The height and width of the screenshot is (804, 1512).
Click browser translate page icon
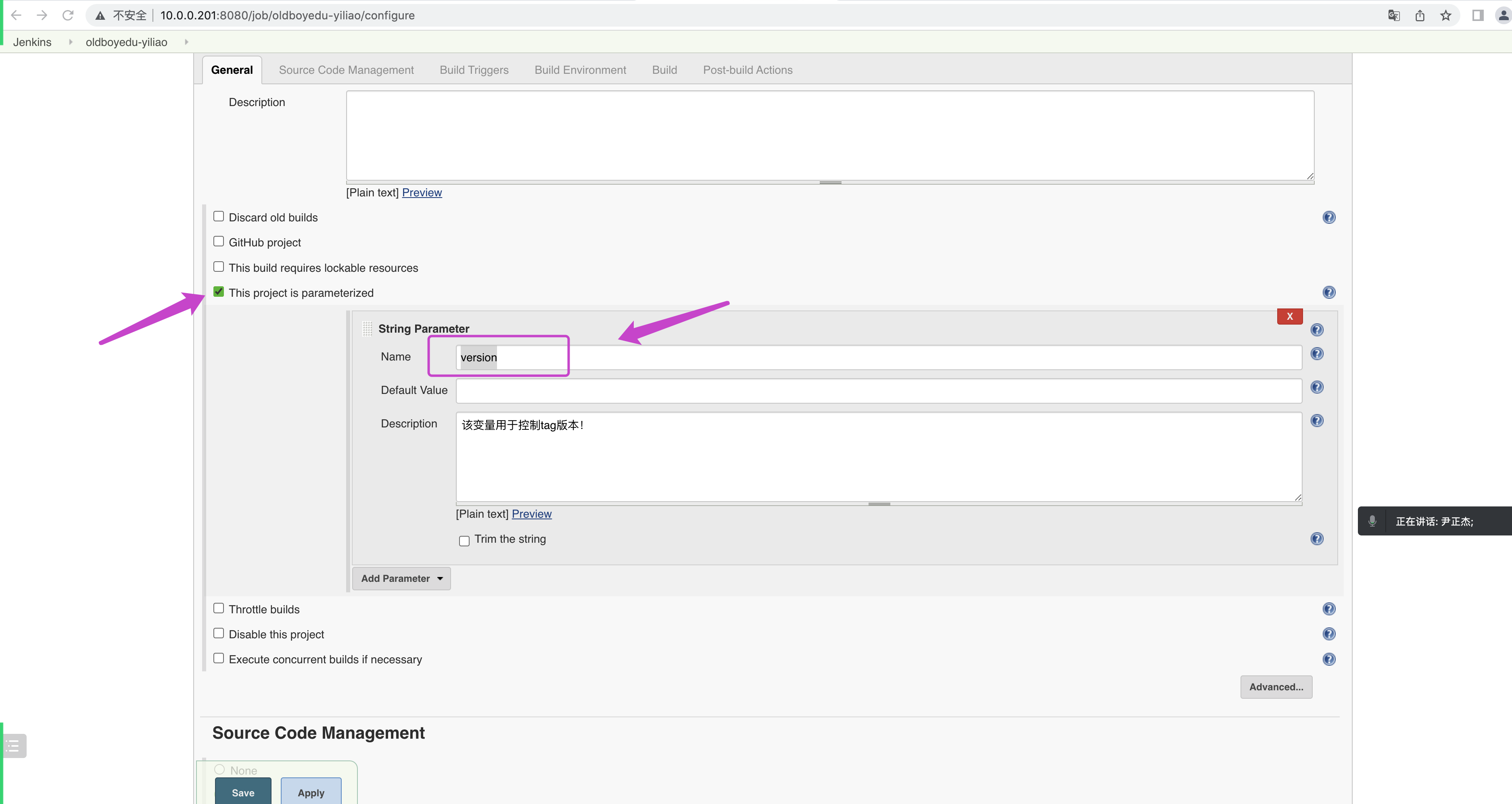pos(1393,16)
